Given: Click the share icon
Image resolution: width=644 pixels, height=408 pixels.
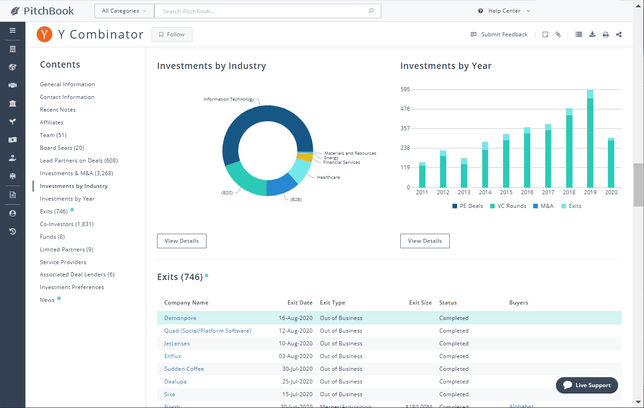Looking at the screenshot, I should point(619,34).
